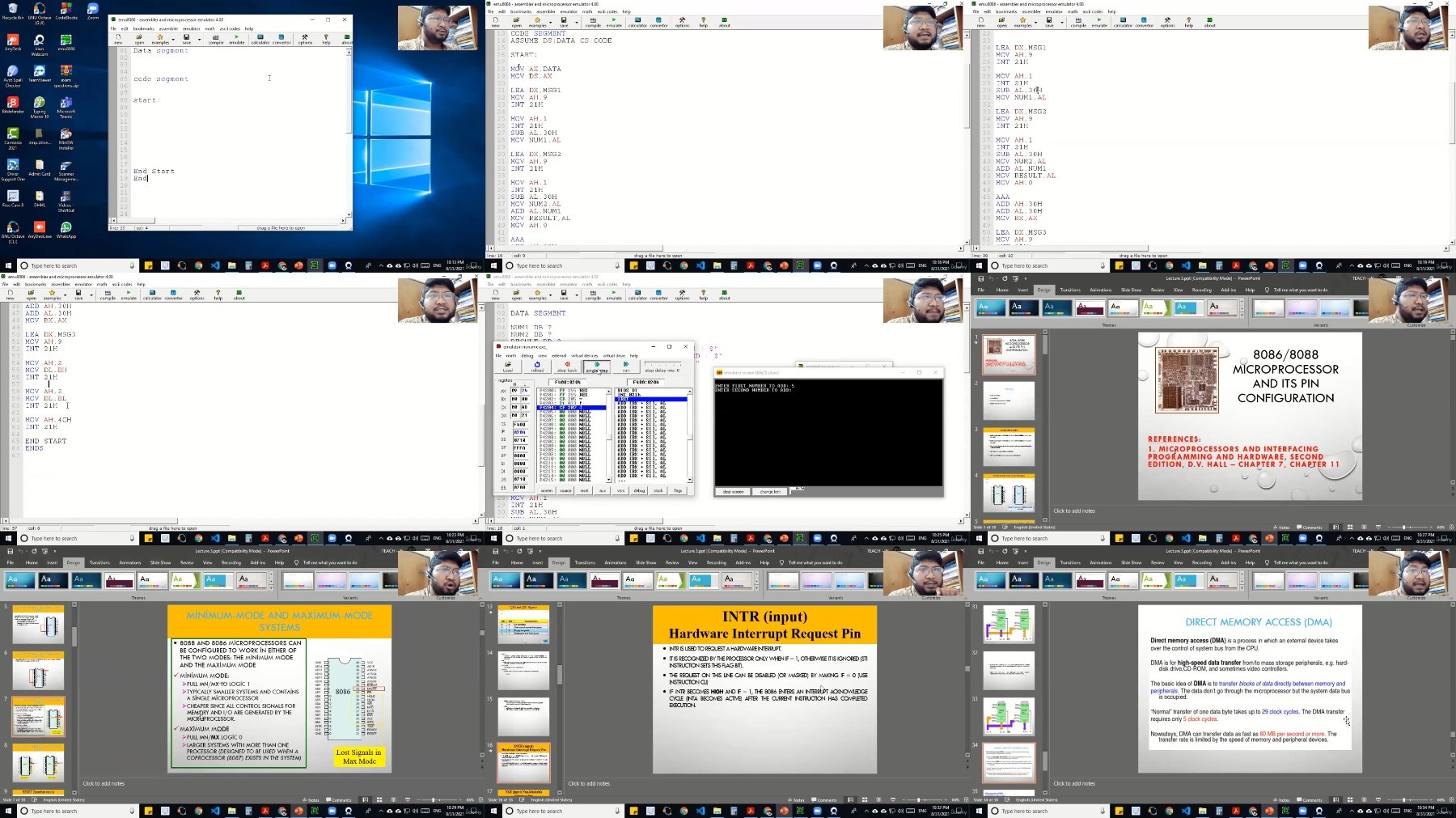Click the step back icon in emulator

click(x=567, y=367)
